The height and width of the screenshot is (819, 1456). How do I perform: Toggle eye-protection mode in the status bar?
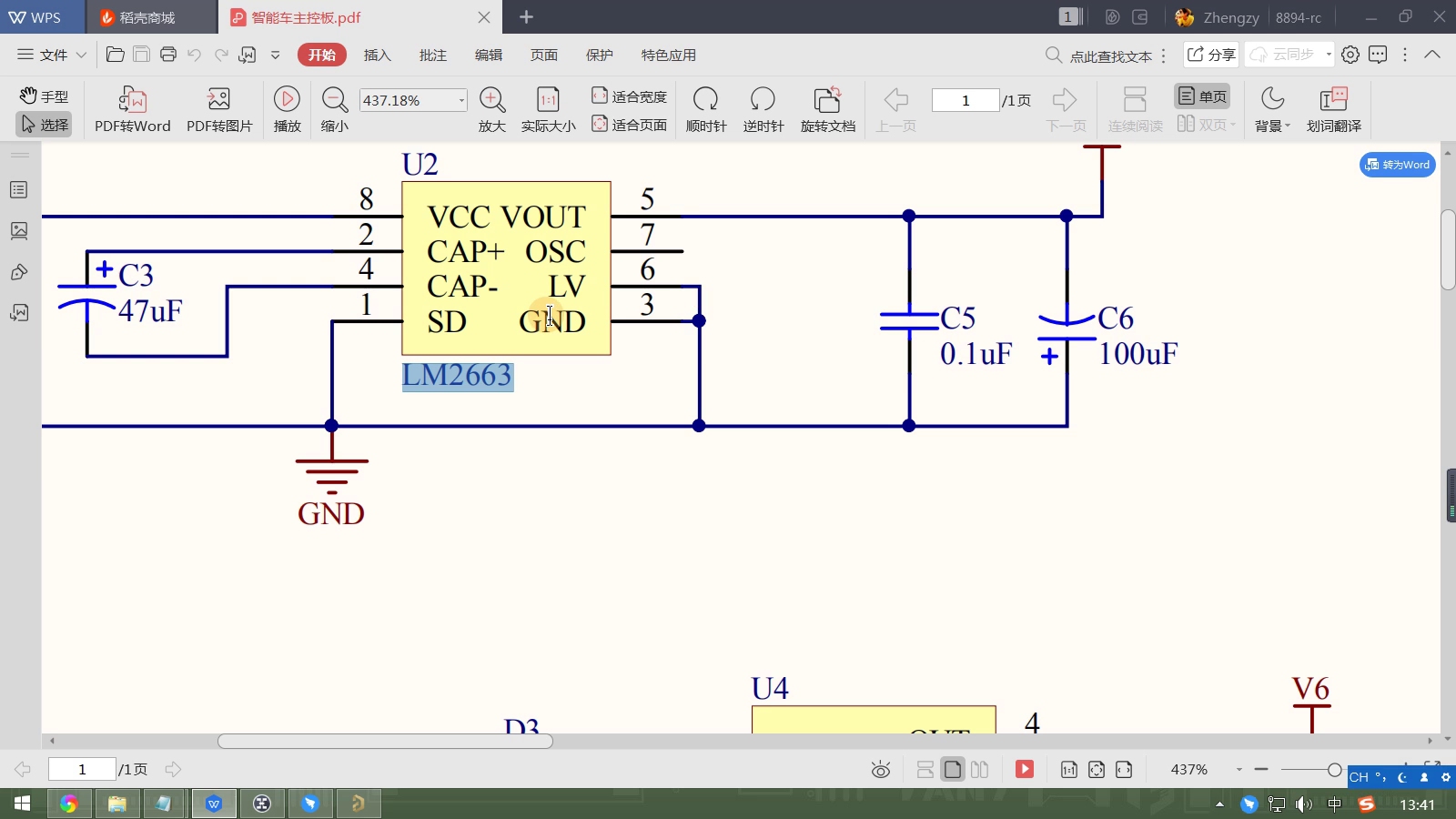879,769
